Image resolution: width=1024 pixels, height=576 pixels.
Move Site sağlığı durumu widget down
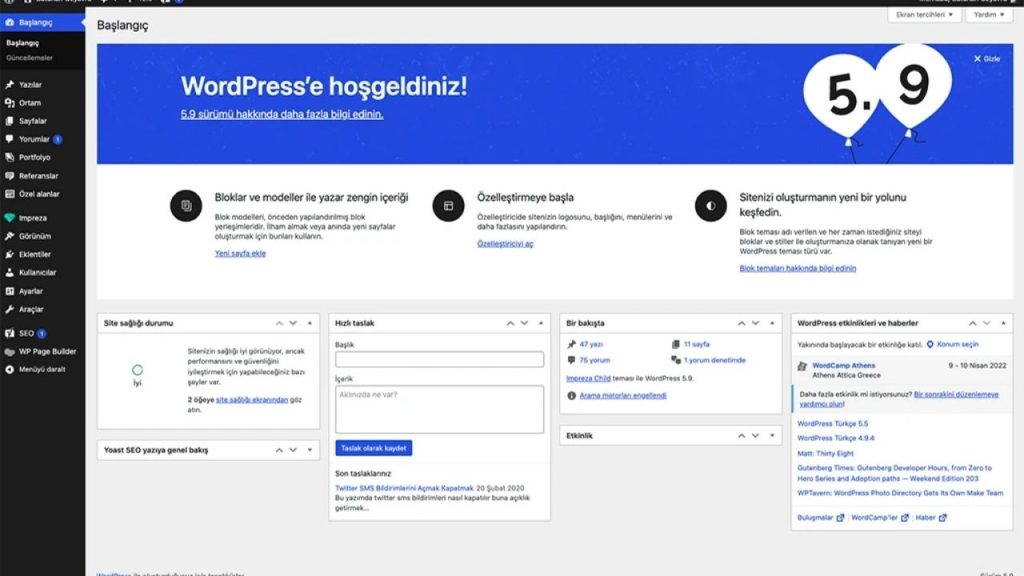pyautogui.click(x=293, y=323)
